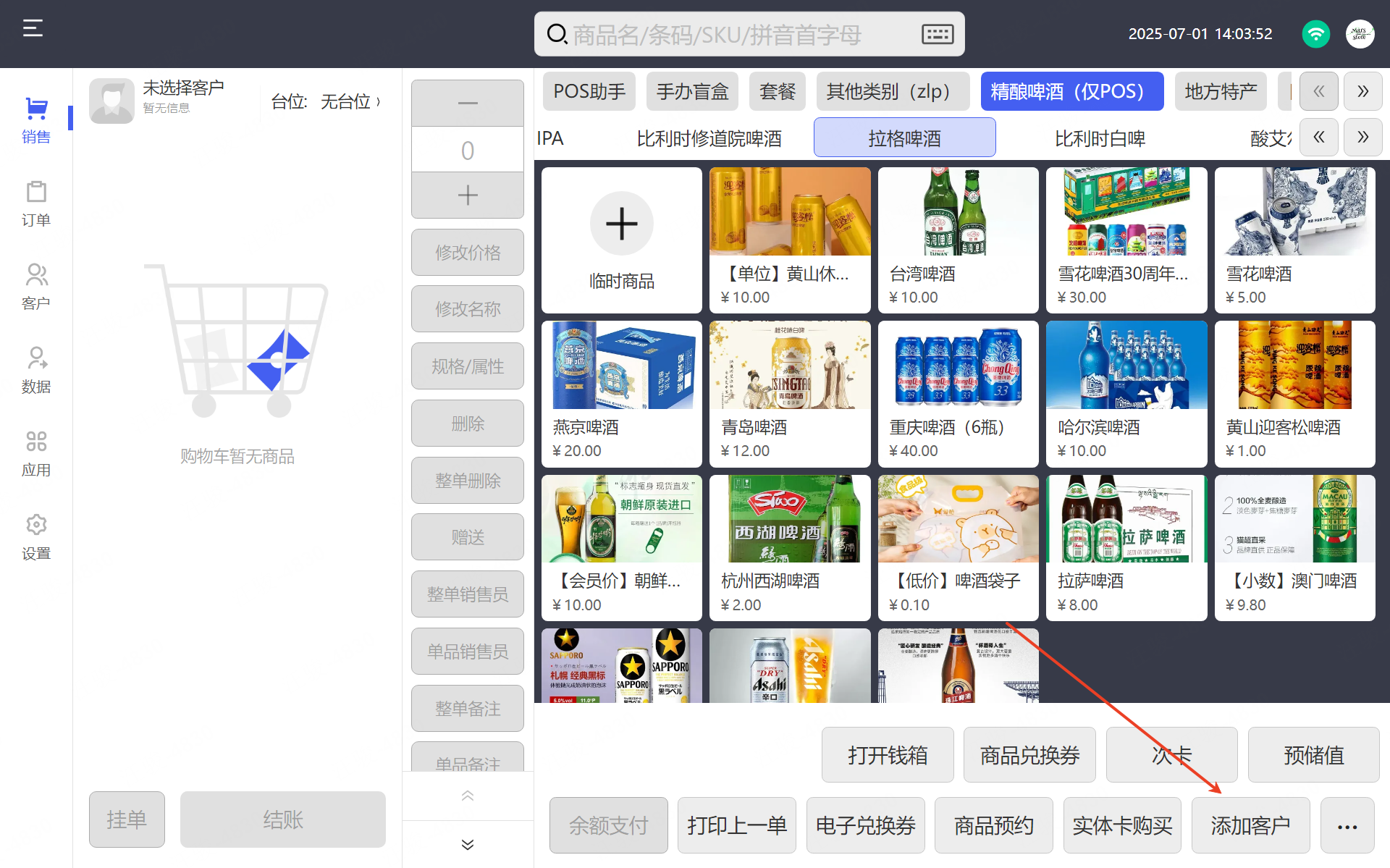Open the 设置 settings gear icon
1390x868 pixels.
tap(35, 536)
